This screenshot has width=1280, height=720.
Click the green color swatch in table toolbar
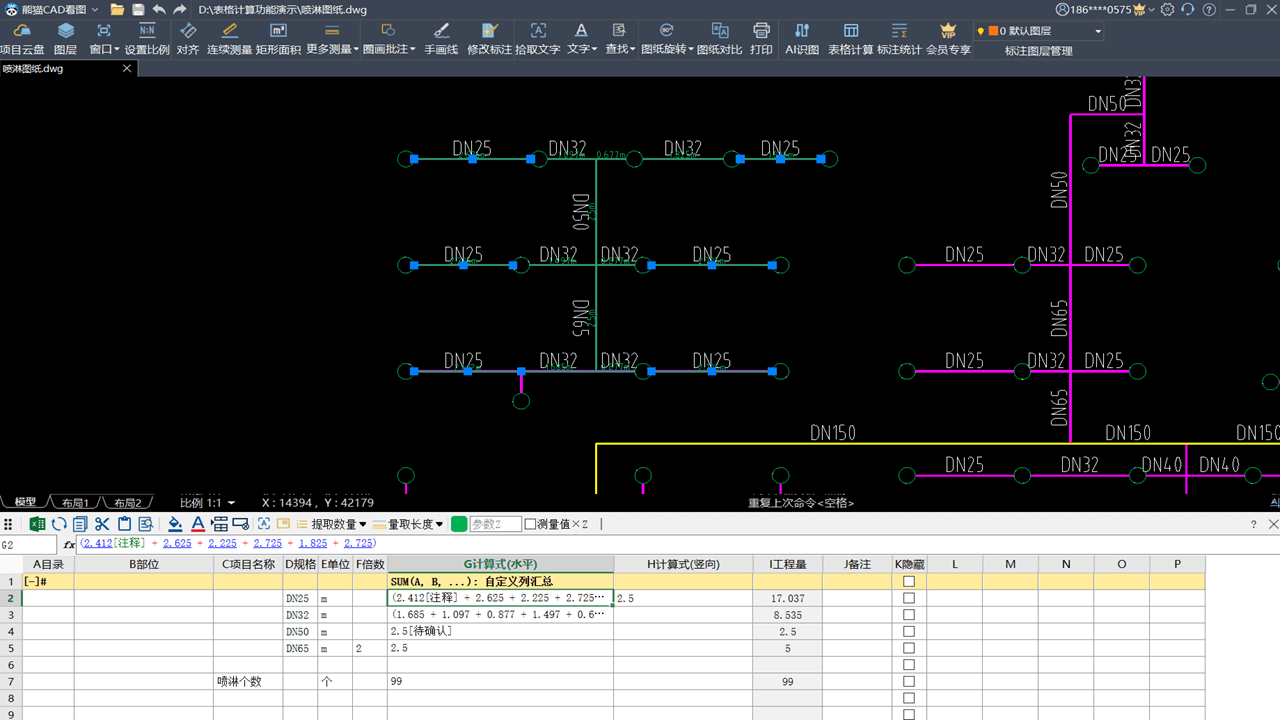(459, 524)
